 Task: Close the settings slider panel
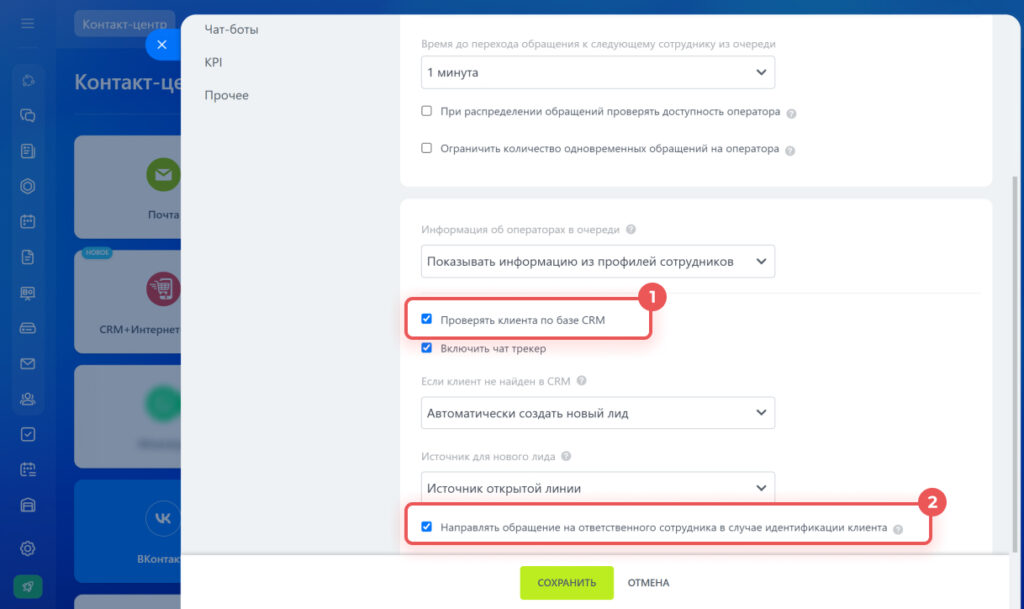coord(162,44)
